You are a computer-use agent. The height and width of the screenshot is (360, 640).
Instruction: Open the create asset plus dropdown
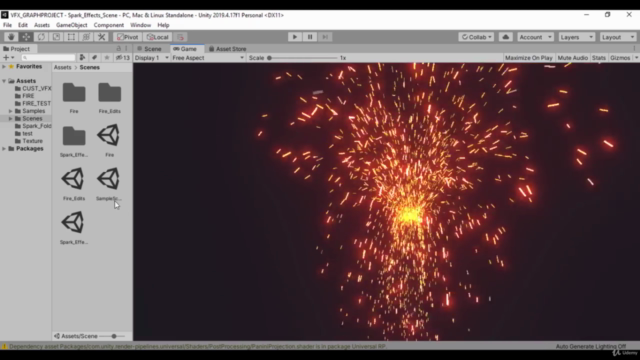point(9,58)
